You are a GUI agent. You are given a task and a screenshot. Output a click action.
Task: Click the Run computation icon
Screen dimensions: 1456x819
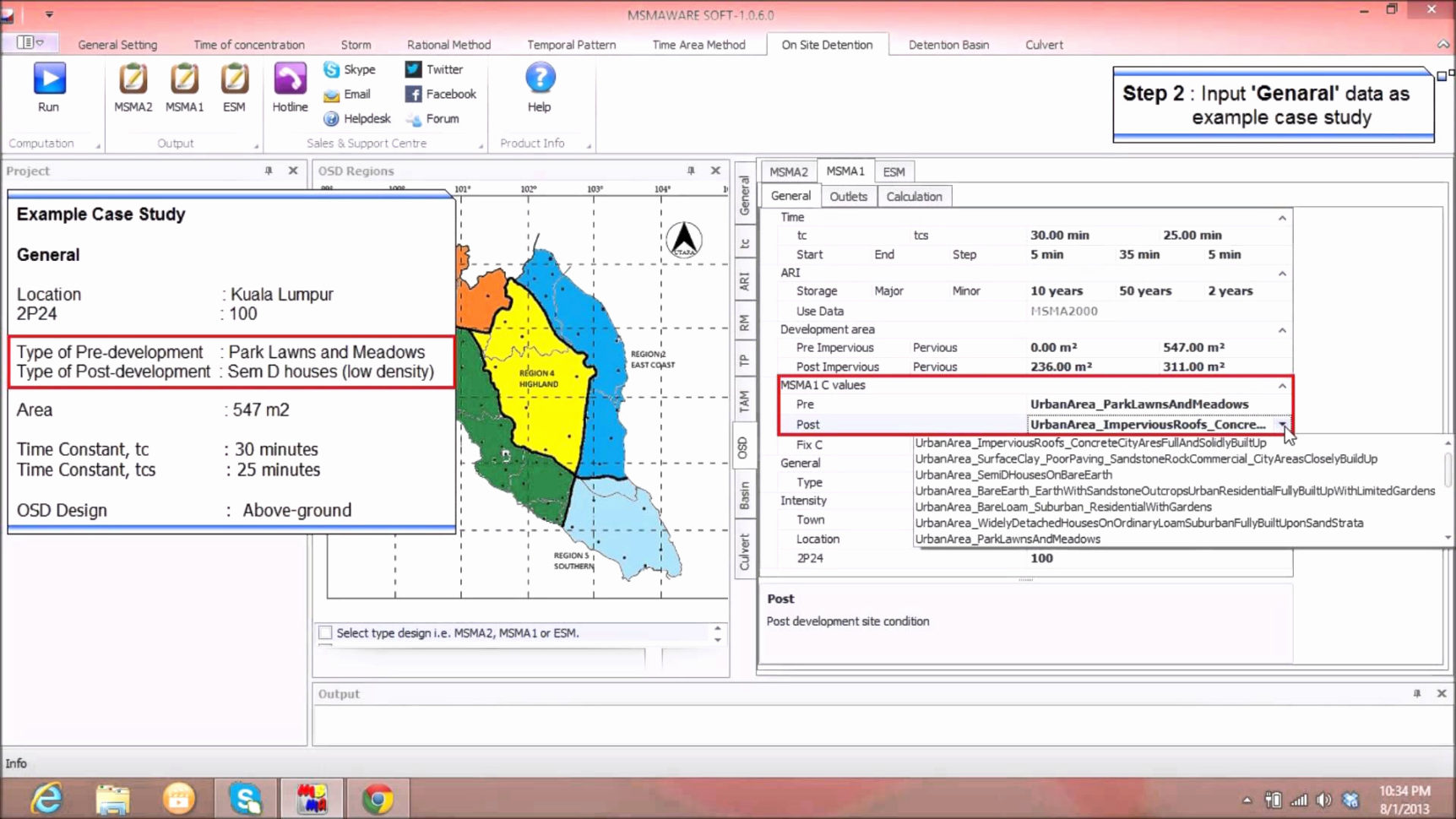tap(49, 79)
